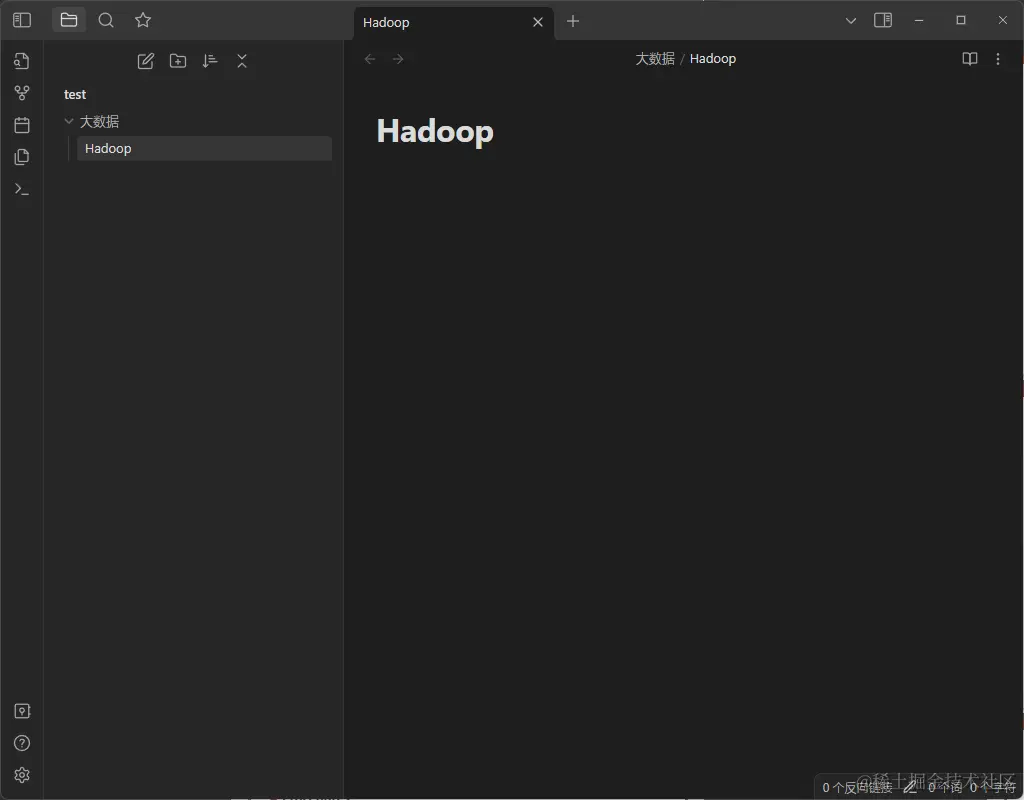Toggle editing mode pencil in status bar
Image resolution: width=1024 pixels, height=800 pixels.
[x=910, y=788]
